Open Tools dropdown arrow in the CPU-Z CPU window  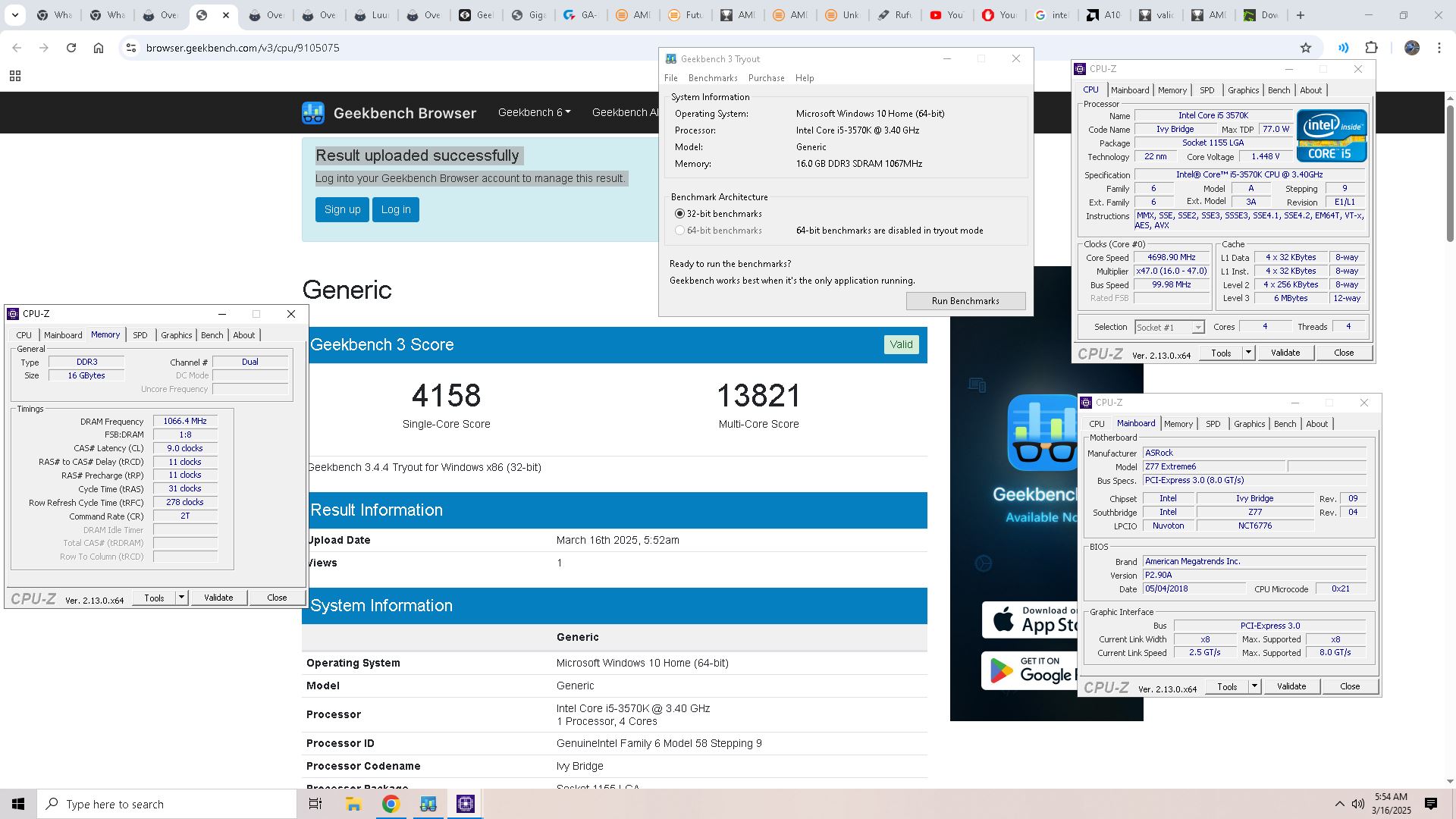(1248, 353)
